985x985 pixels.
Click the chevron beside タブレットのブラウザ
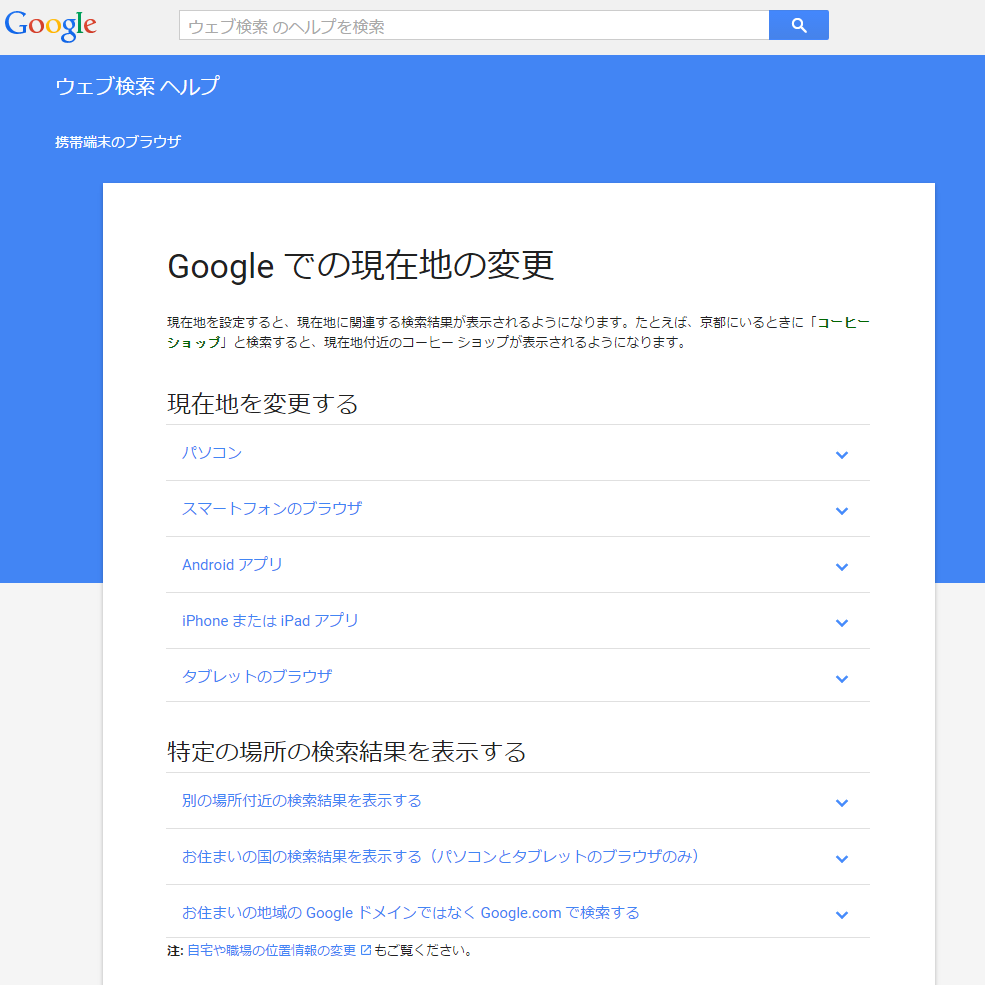[x=842, y=678]
